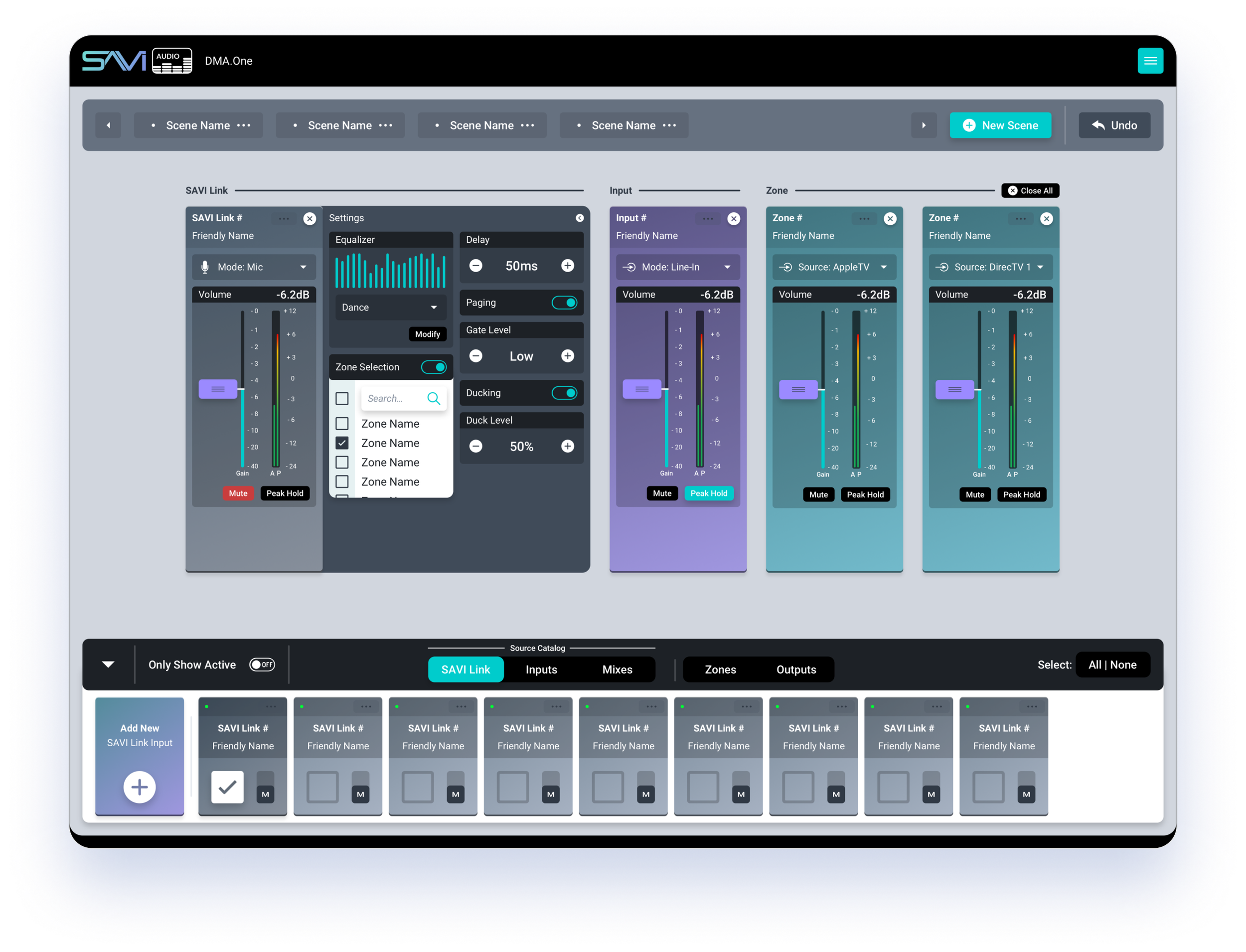Expand the Dance equalizer preset dropdown
This screenshot has height=952, width=1246.
390,307
